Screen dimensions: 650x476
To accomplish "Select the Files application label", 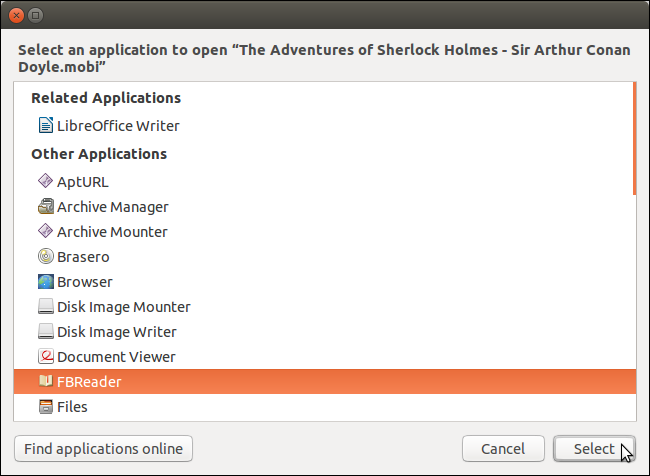I will point(72,407).
